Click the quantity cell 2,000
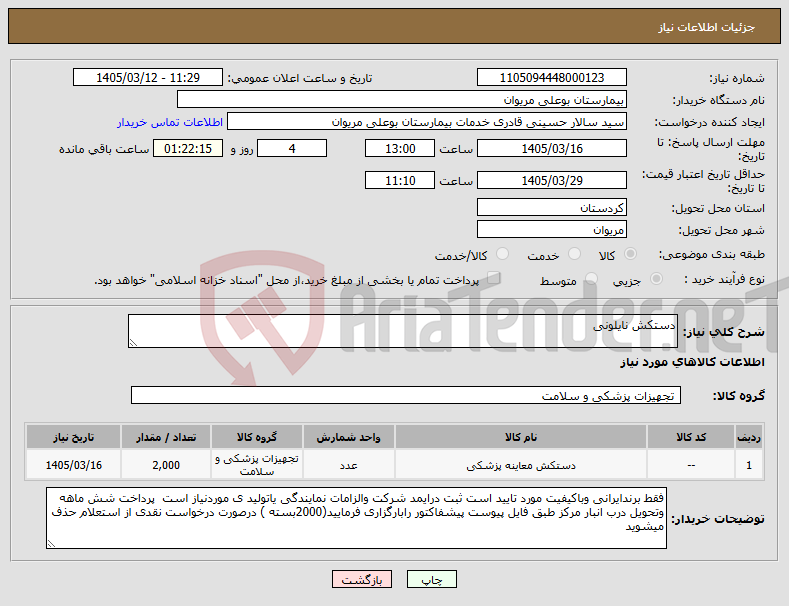 166,465
